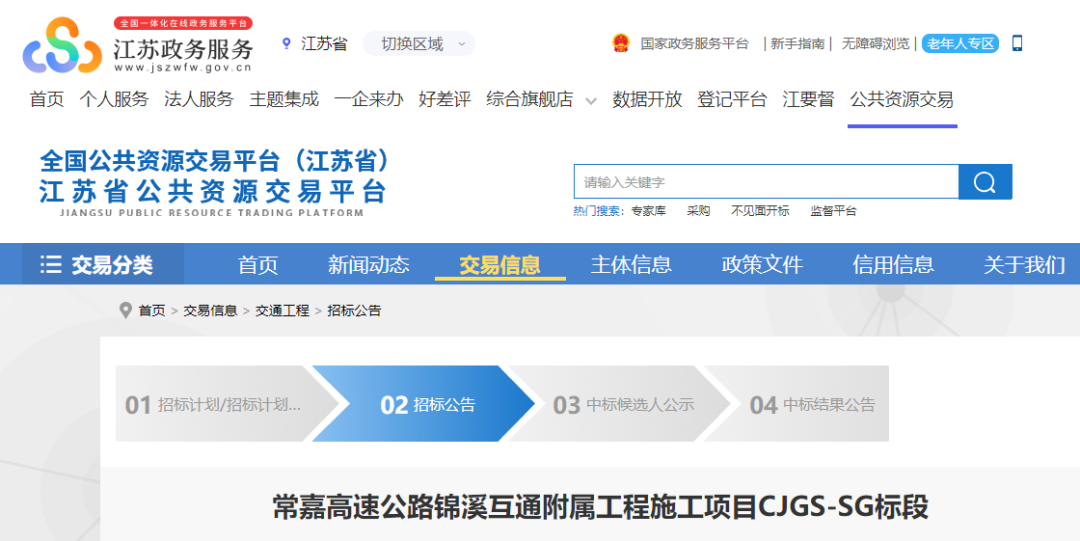Viewport: 1080px width, 541px height.
Task: Select step 03 中标候选人公示
Action: pos(624,405)
